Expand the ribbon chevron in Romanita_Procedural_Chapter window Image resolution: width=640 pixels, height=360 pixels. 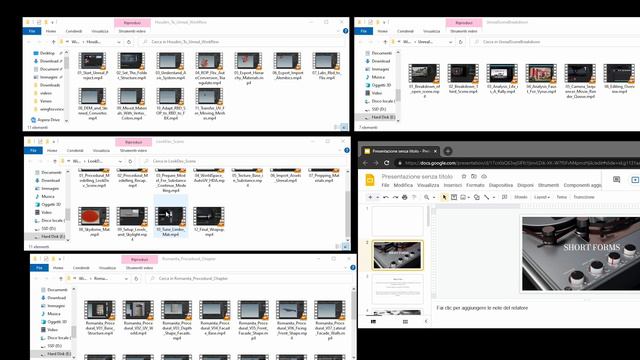tap(346, 268)
